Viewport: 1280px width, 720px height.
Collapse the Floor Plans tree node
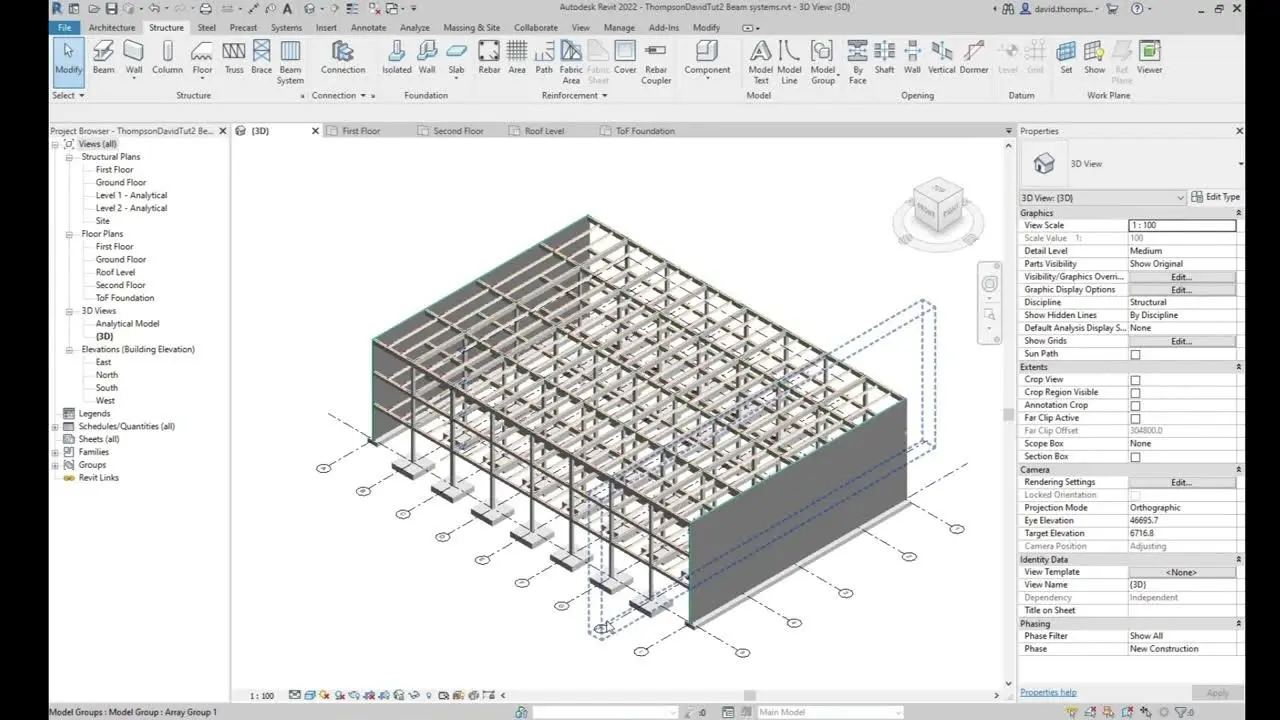click(x=70, y=234)
